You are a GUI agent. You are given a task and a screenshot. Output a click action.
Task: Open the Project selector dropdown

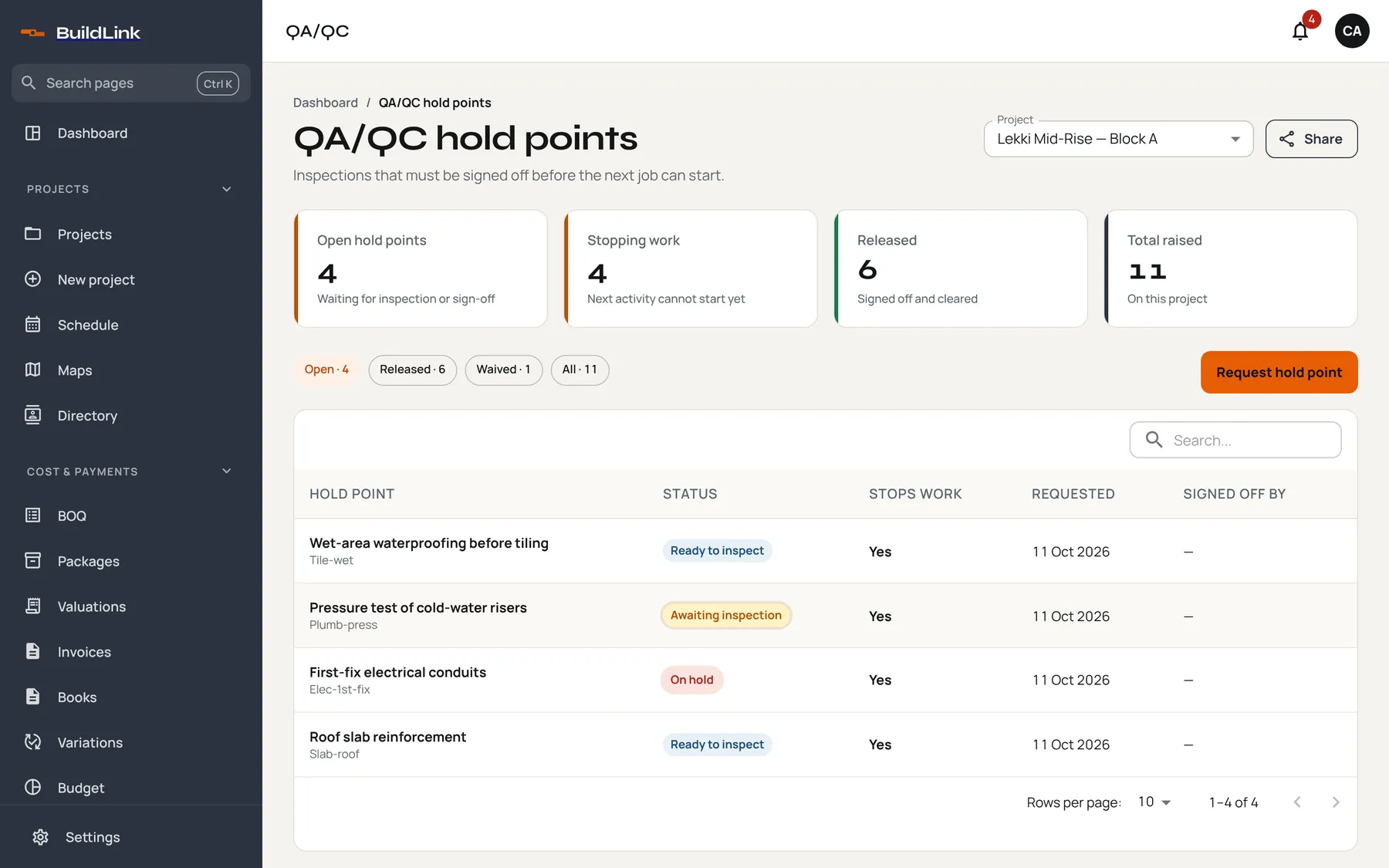pos(1118,139)
